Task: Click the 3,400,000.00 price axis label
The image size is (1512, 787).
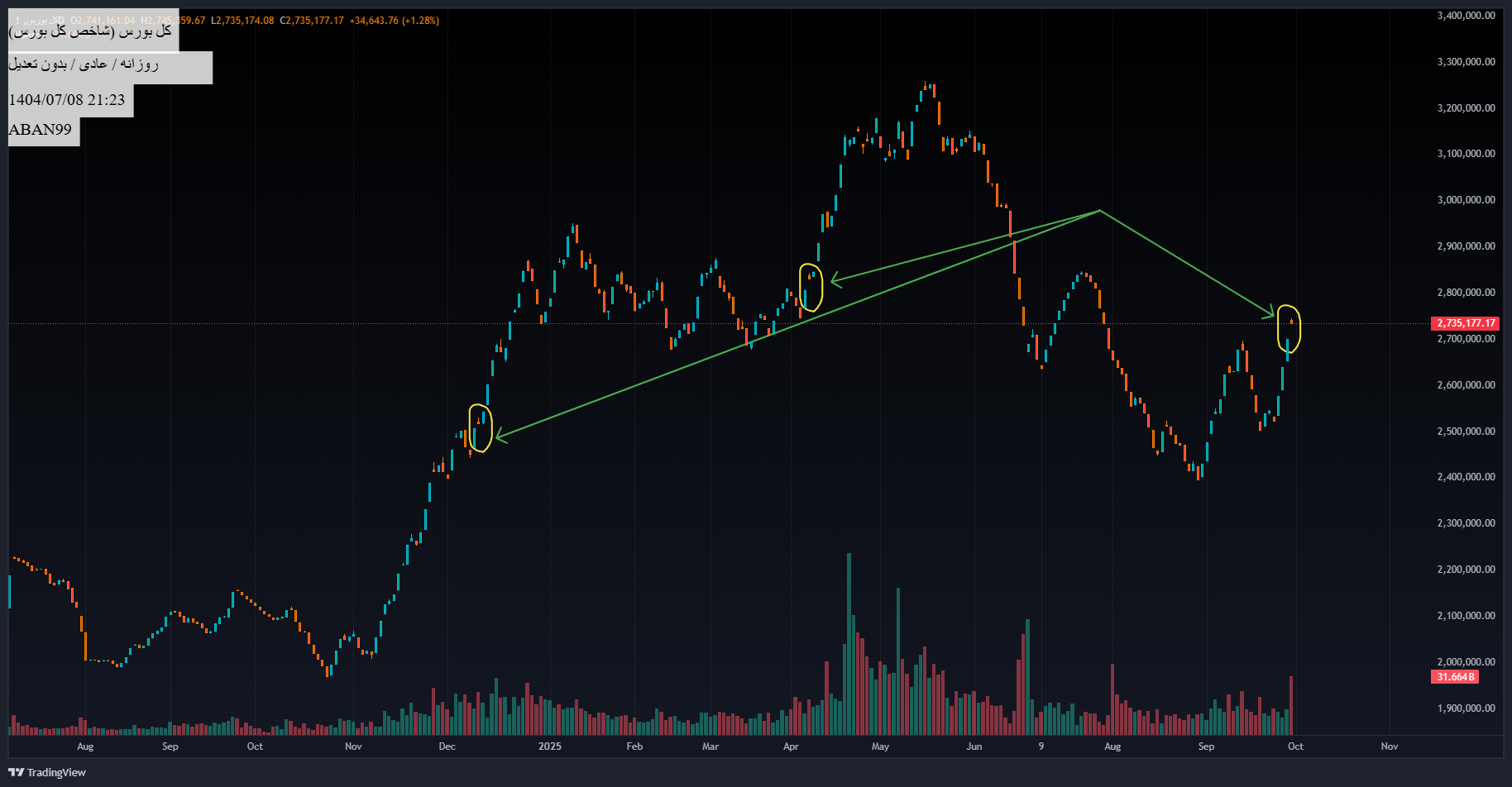Action: [x=1466, y=16]
